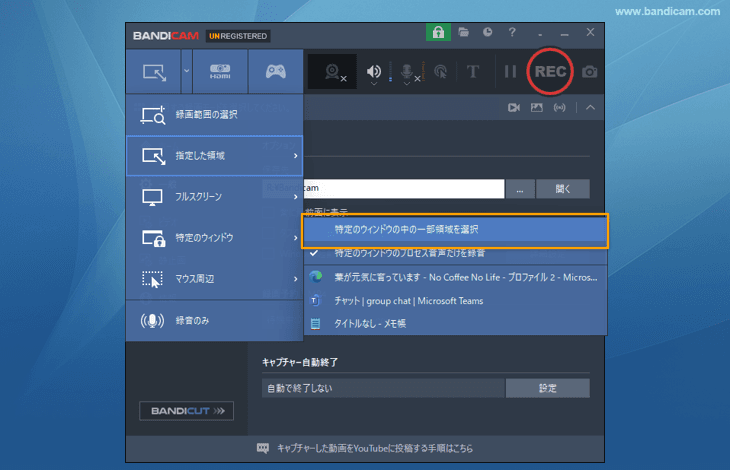Select the タイトルなし - メモ帳 window
This screenshot has height=470, width=730.
[x=455, y=324]
